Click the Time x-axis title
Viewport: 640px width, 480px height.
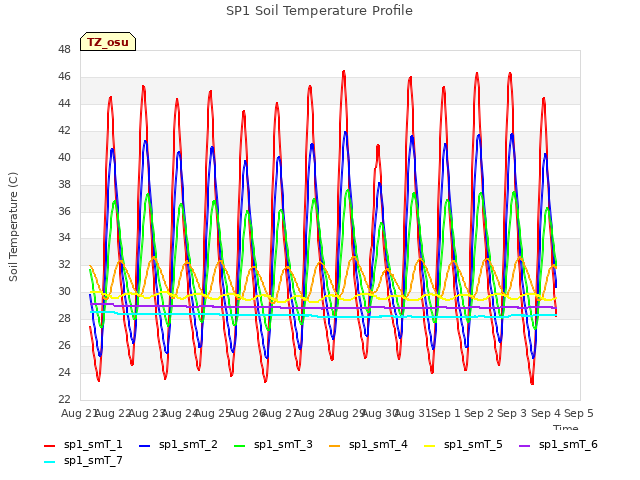pos(565,427)
